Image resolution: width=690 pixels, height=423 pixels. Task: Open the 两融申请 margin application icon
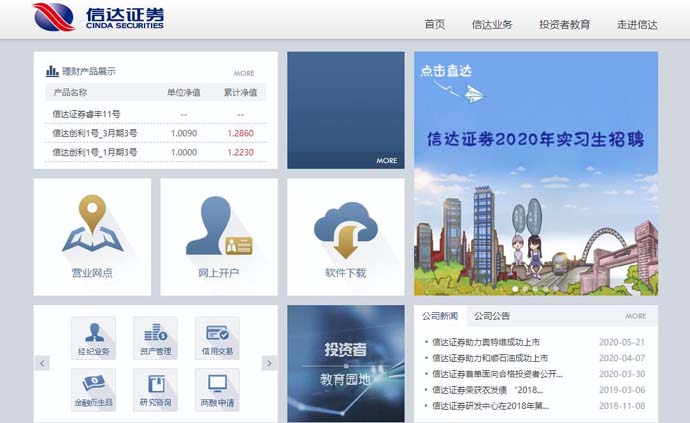217,390
